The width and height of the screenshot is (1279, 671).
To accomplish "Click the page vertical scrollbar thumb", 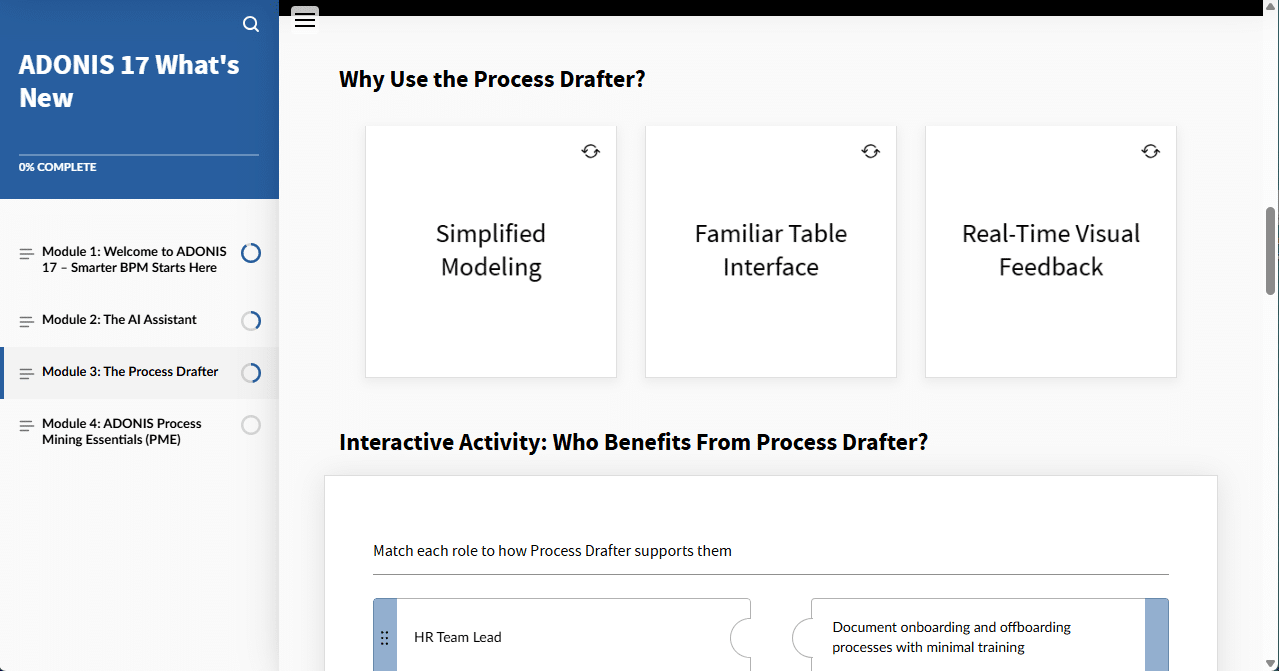I will pos(1271,236).
